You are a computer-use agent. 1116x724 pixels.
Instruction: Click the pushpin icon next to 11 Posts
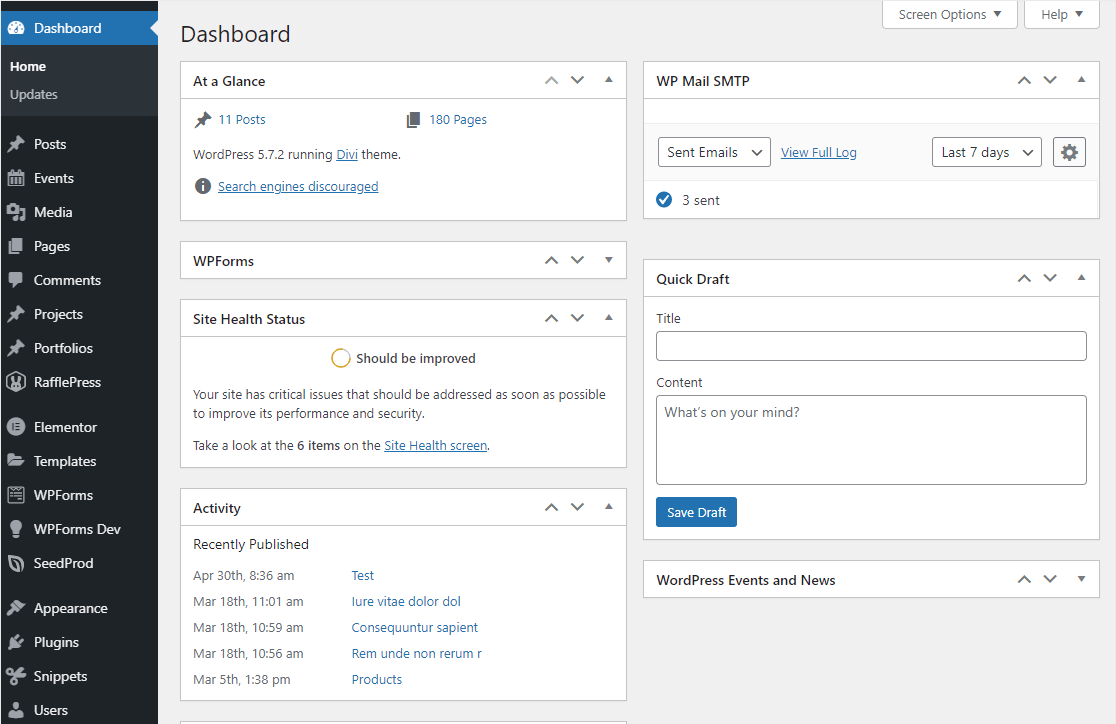point(203,120)
